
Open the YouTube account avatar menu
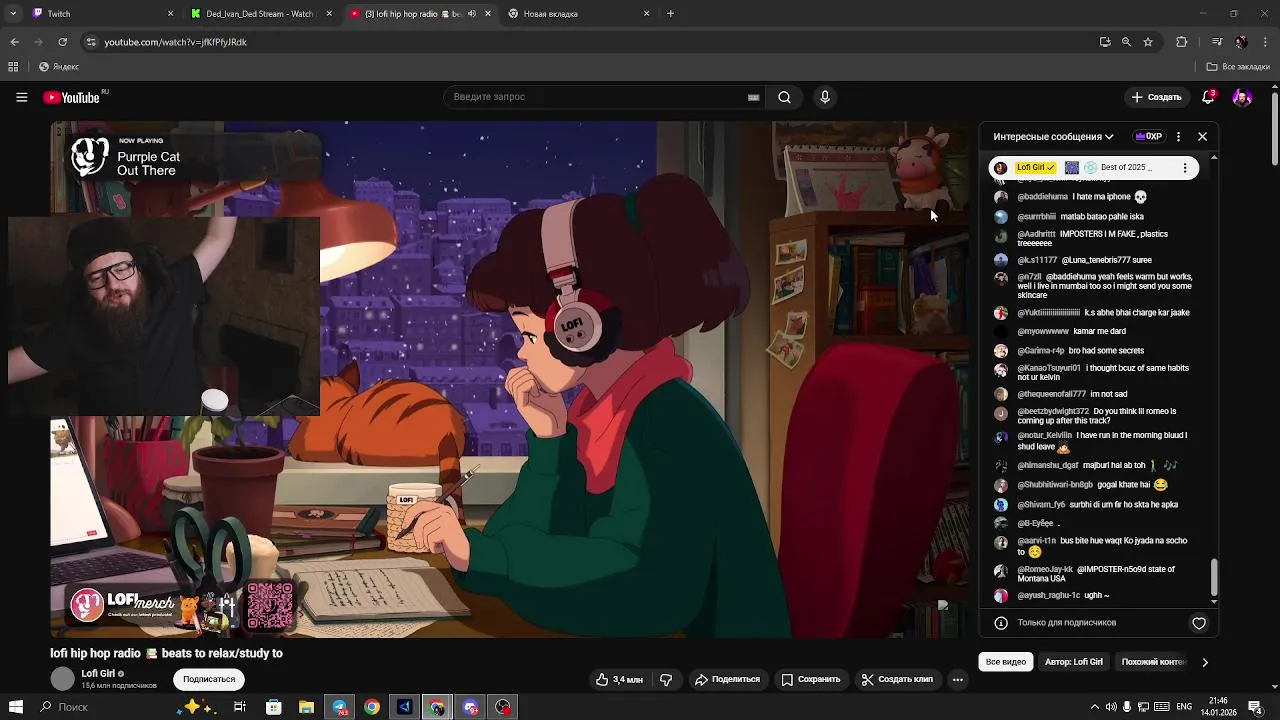1242,97
